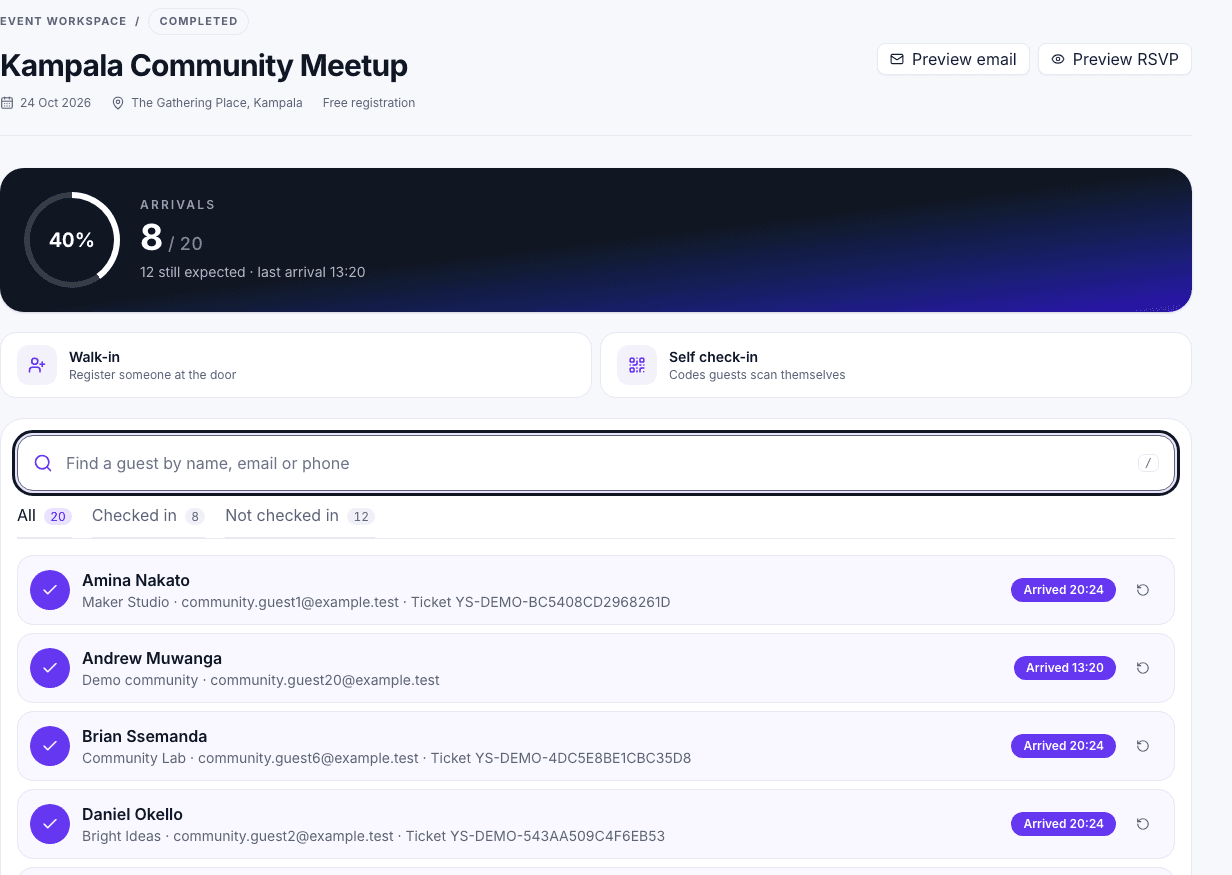Screen dimensions: 1232x875
Task: Select the All guests tab
Action: pos(44,516)
